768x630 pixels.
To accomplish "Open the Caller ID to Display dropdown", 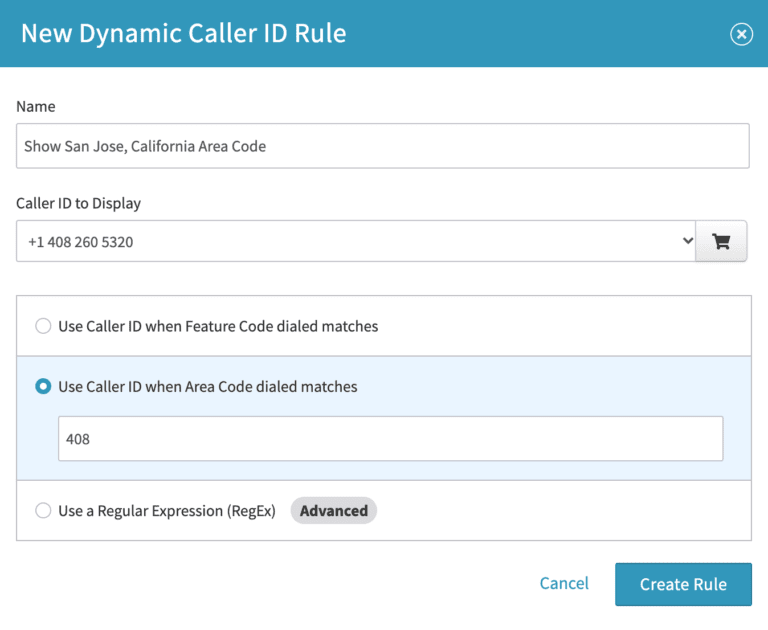I will tap(356, 241).
